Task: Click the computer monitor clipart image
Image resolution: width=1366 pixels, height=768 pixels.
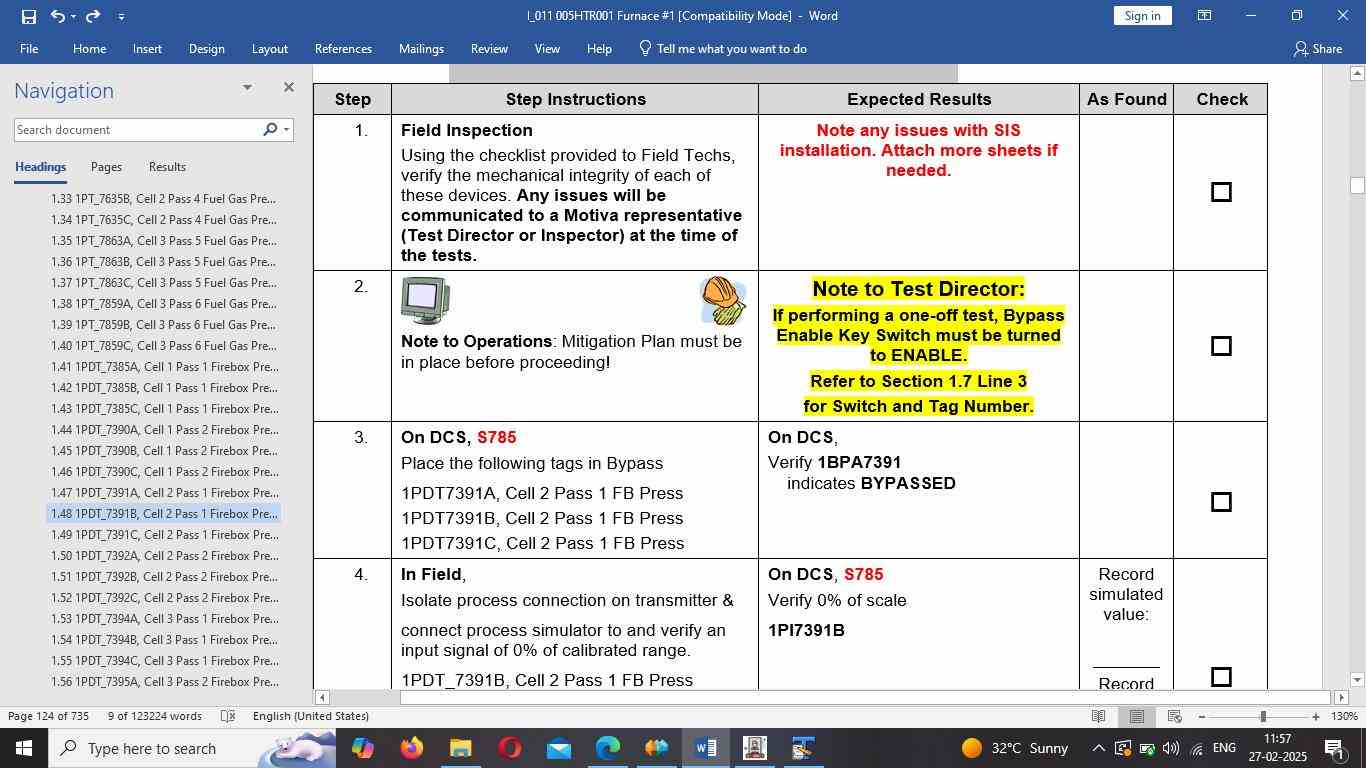Action: [x=425, y=301]
